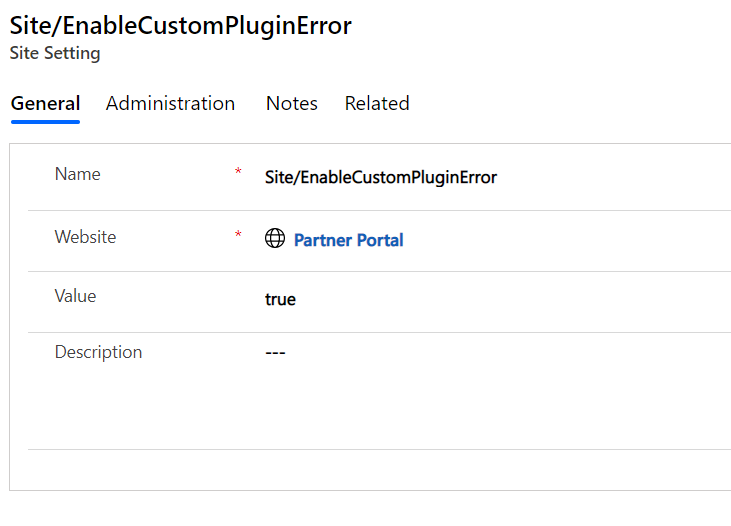The height and width of the screenshot is (526, 731).
Task: Click the Site/EnableCustomPluginError page heading
Action: pos(180,26)
